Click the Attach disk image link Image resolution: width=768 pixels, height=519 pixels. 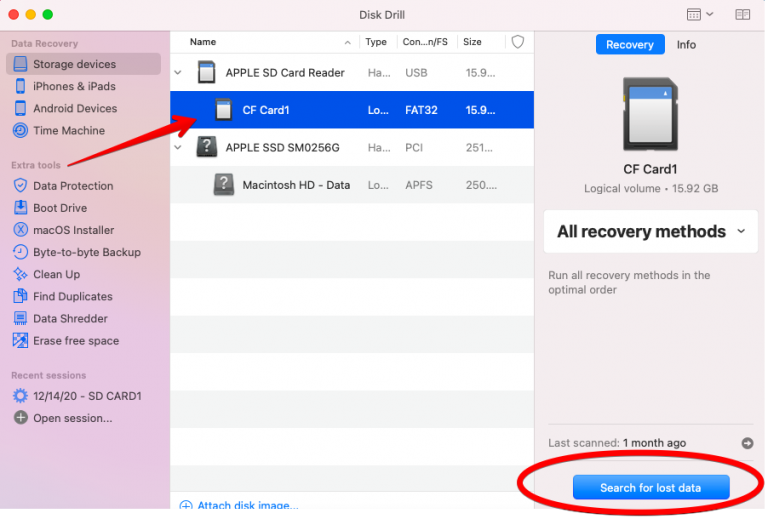[248, 504]
